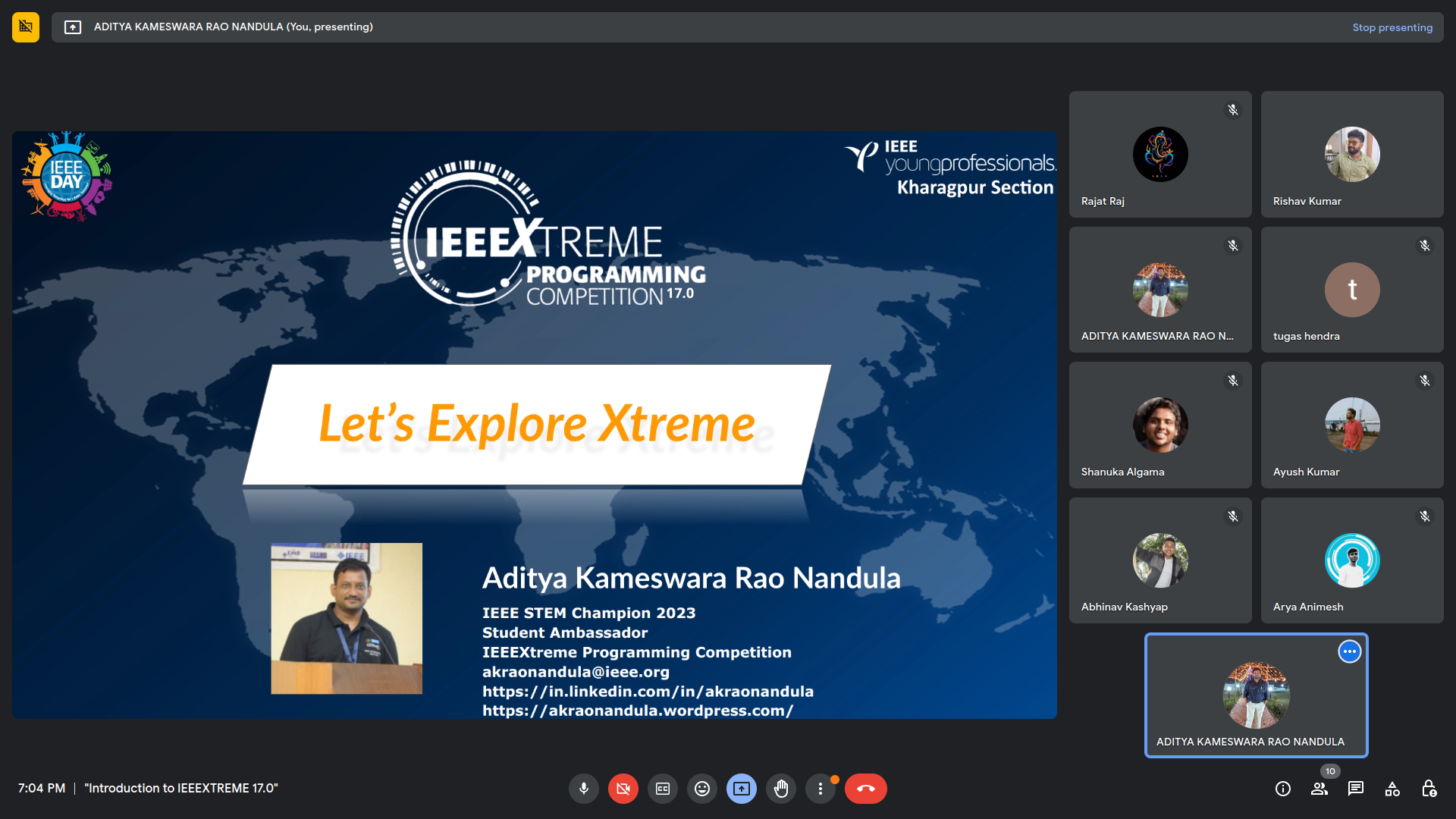Click the participant count badge 10
Viewport: 1456px width, 819px height.
(x=1330, y=771)
